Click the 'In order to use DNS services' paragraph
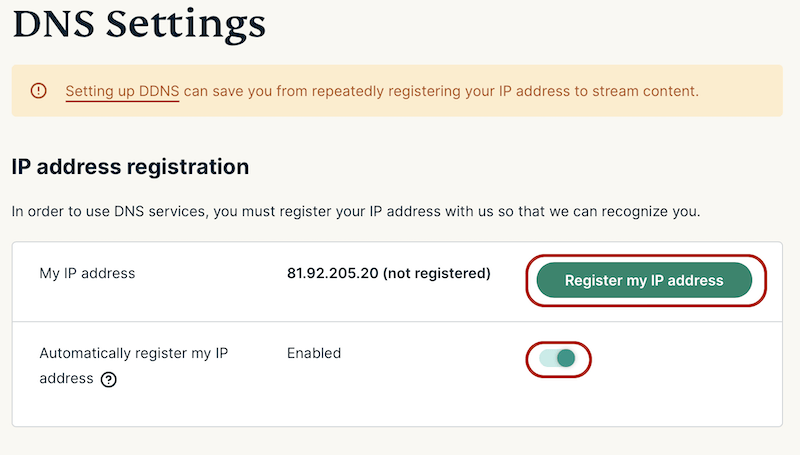 (356, 211)
